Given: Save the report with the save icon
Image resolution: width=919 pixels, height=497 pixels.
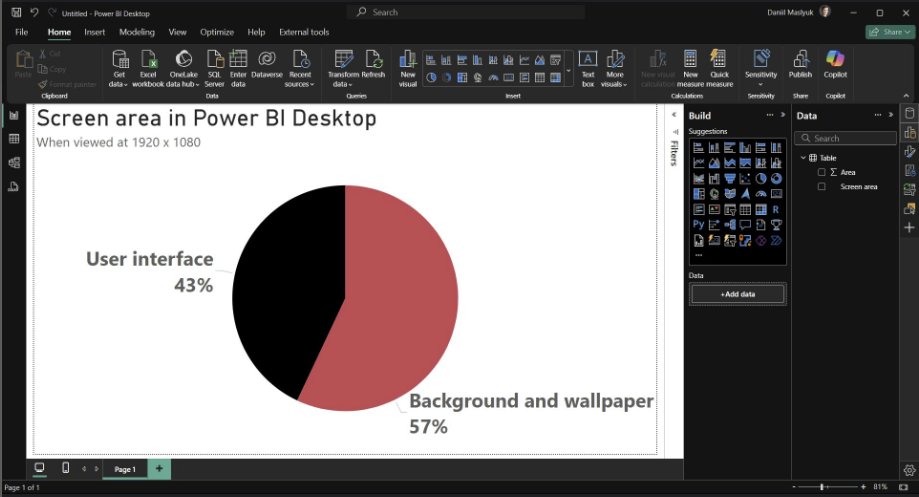Looking at the screenshot, I should [x=16, y=12].
